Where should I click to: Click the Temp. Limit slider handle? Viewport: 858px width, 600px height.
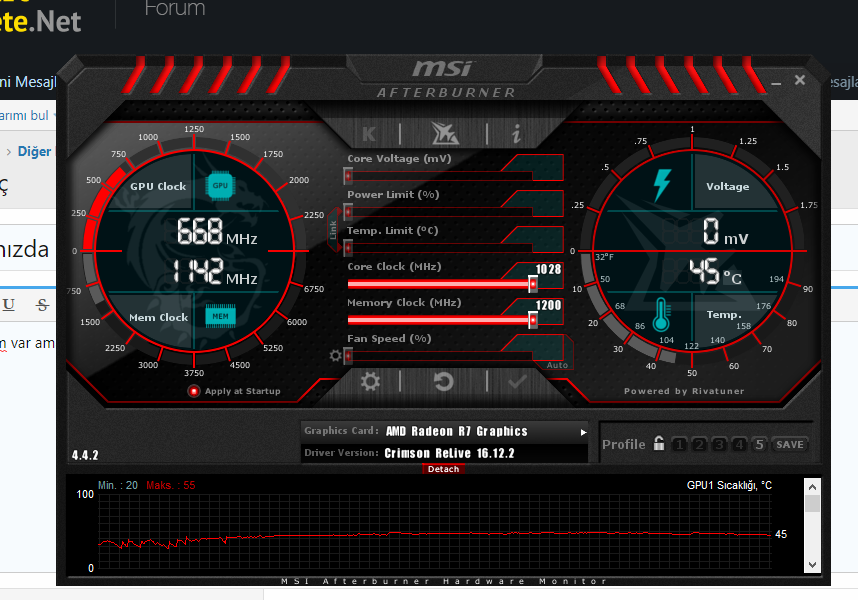[348, 248]
